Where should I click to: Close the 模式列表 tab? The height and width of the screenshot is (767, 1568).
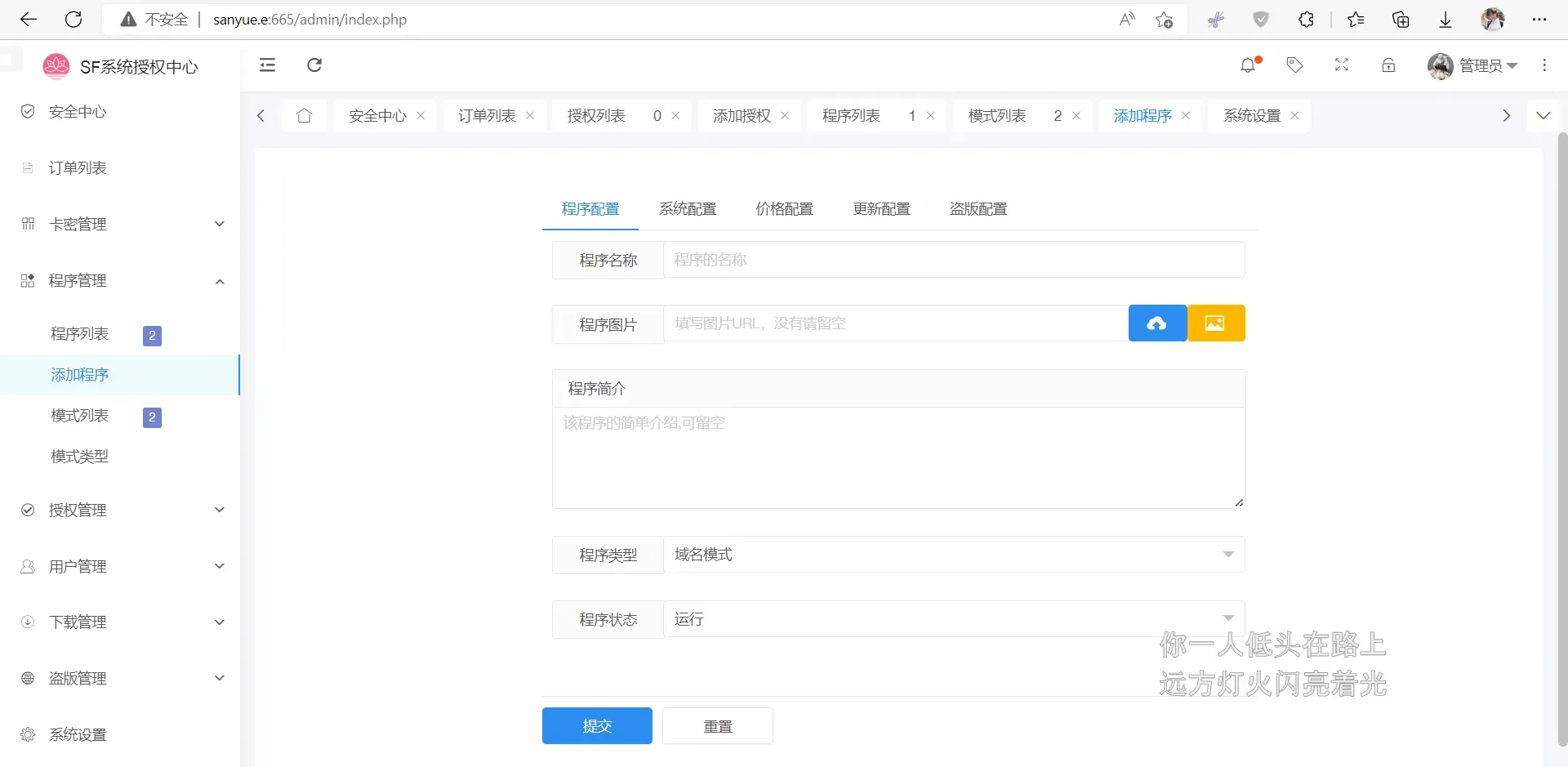1076,115
